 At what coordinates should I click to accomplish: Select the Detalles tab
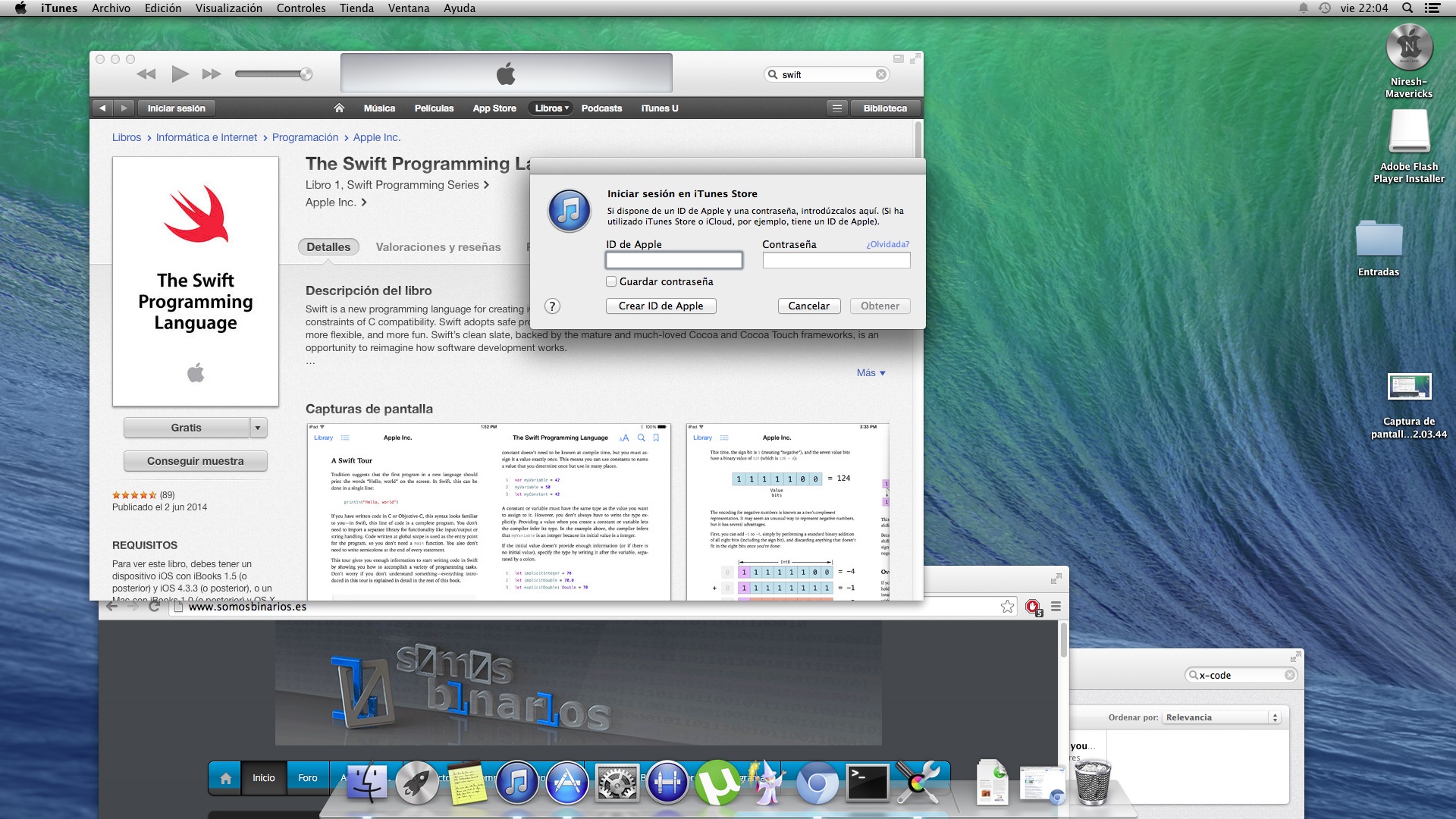pos(328,247)
